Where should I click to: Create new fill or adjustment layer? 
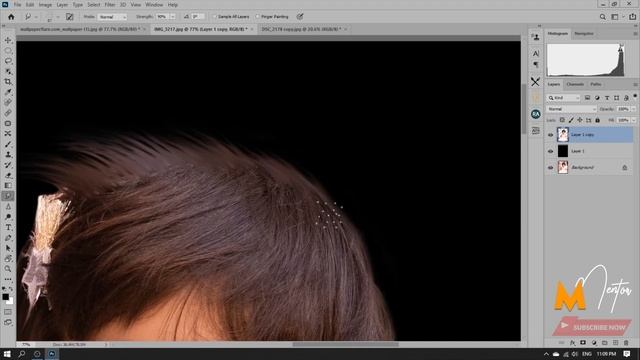[594, 343]
